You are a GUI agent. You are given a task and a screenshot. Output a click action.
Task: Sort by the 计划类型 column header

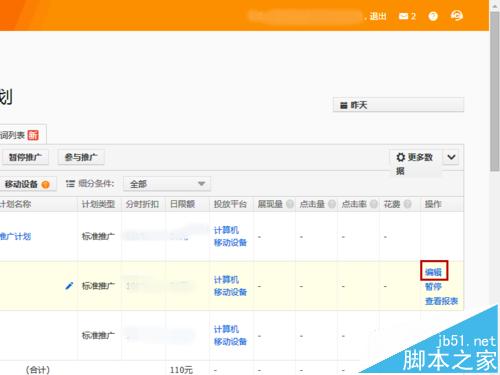(98, 204)
